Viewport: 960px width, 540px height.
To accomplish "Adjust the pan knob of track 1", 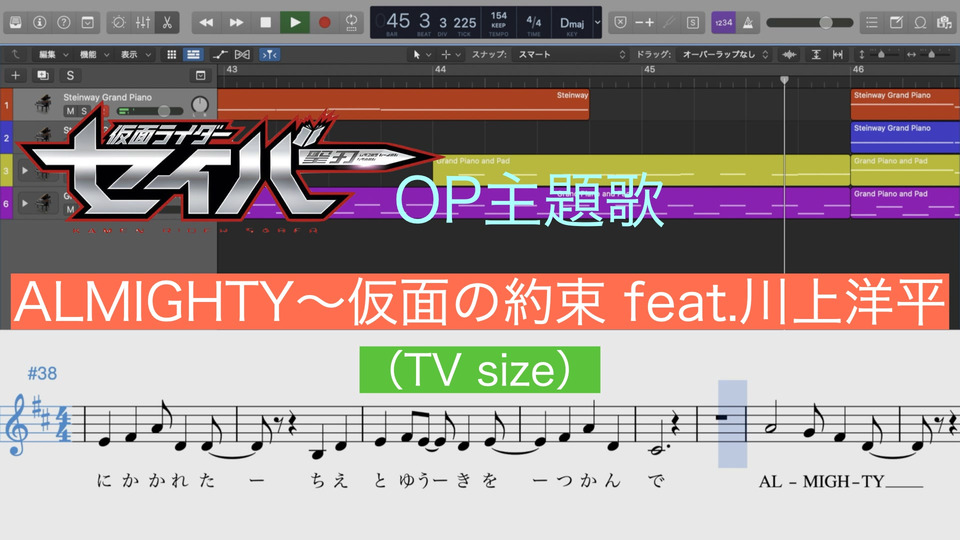I will pos(200,105).
